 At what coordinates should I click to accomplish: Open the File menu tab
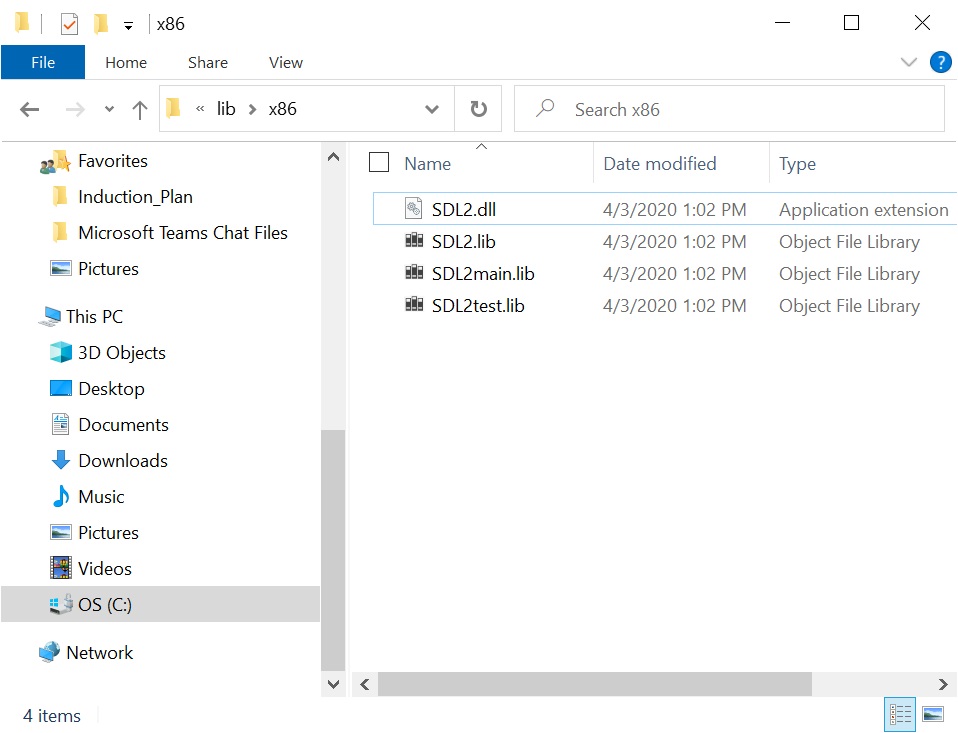tap(43, 62)
